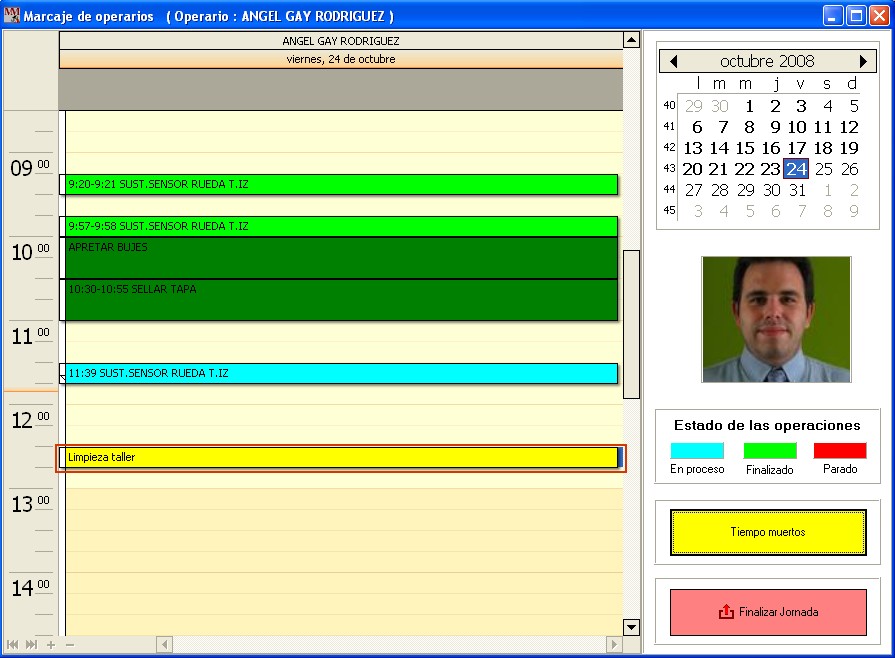The width and height of the screenshot is (895, 658).
Task: Click the octubre 2008 month header
Action: coord(767,61)
